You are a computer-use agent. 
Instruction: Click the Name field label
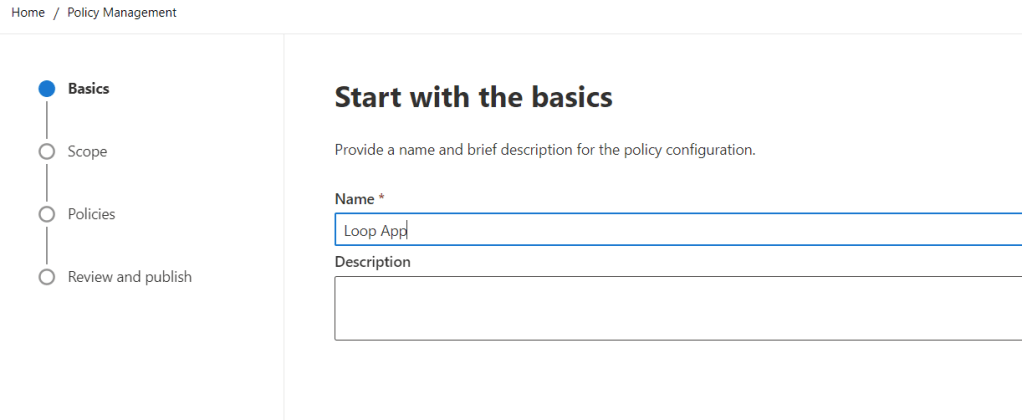[x=354, y=199]
